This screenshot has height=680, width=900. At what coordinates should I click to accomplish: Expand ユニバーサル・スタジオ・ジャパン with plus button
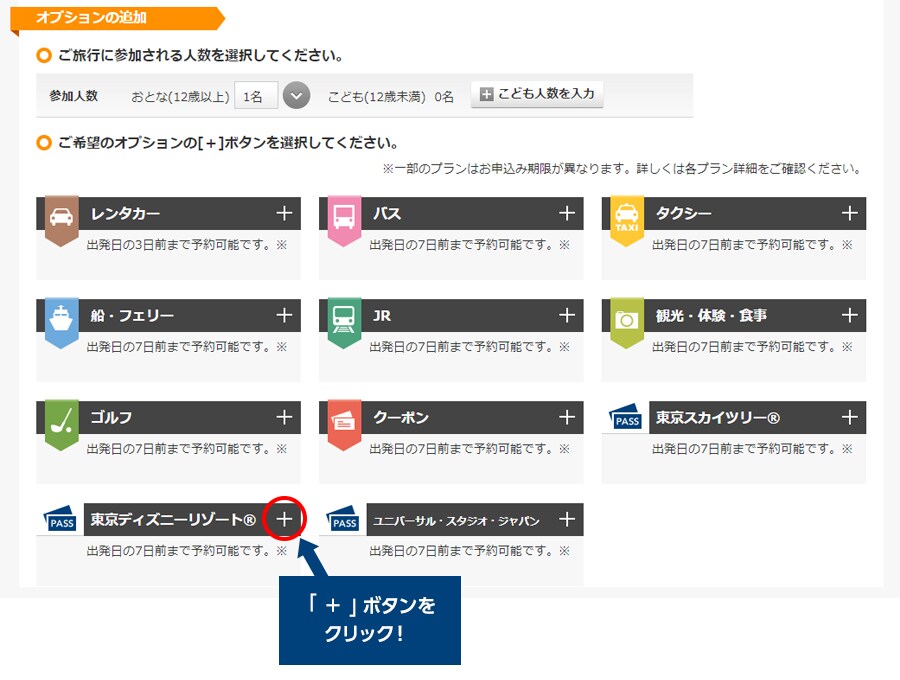coord(567,519)
